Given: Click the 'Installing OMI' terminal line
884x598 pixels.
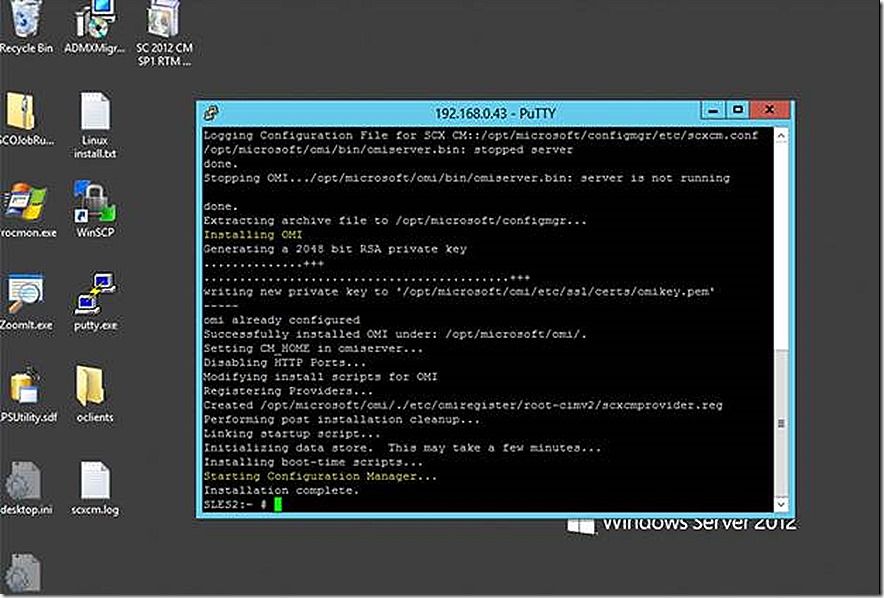Looking at the screenshot, I should [253, 234].
